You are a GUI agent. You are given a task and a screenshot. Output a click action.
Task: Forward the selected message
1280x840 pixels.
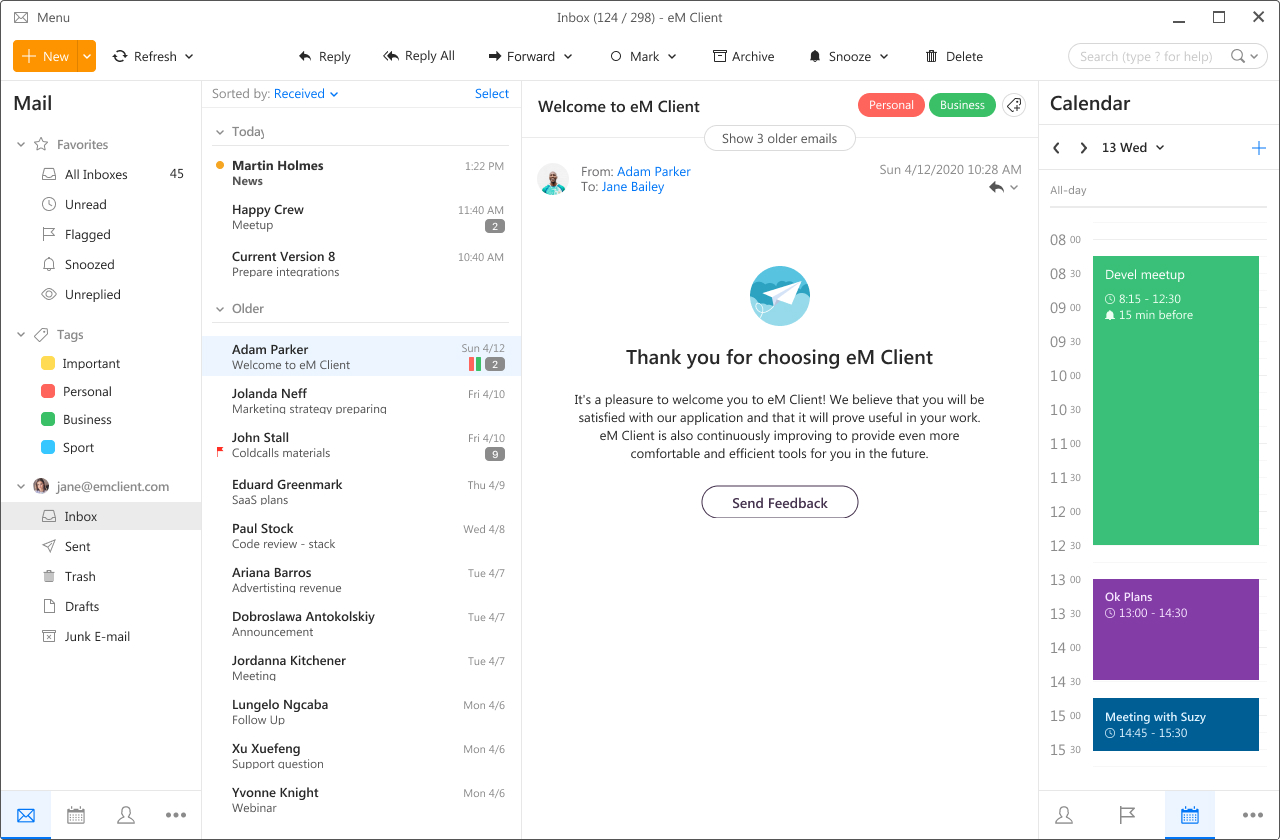[x=521, y=56]
